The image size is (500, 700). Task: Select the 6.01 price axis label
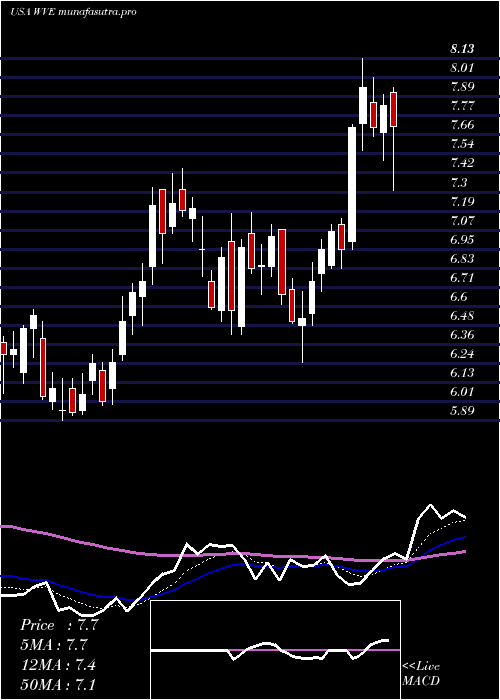(x=462, y=392)
